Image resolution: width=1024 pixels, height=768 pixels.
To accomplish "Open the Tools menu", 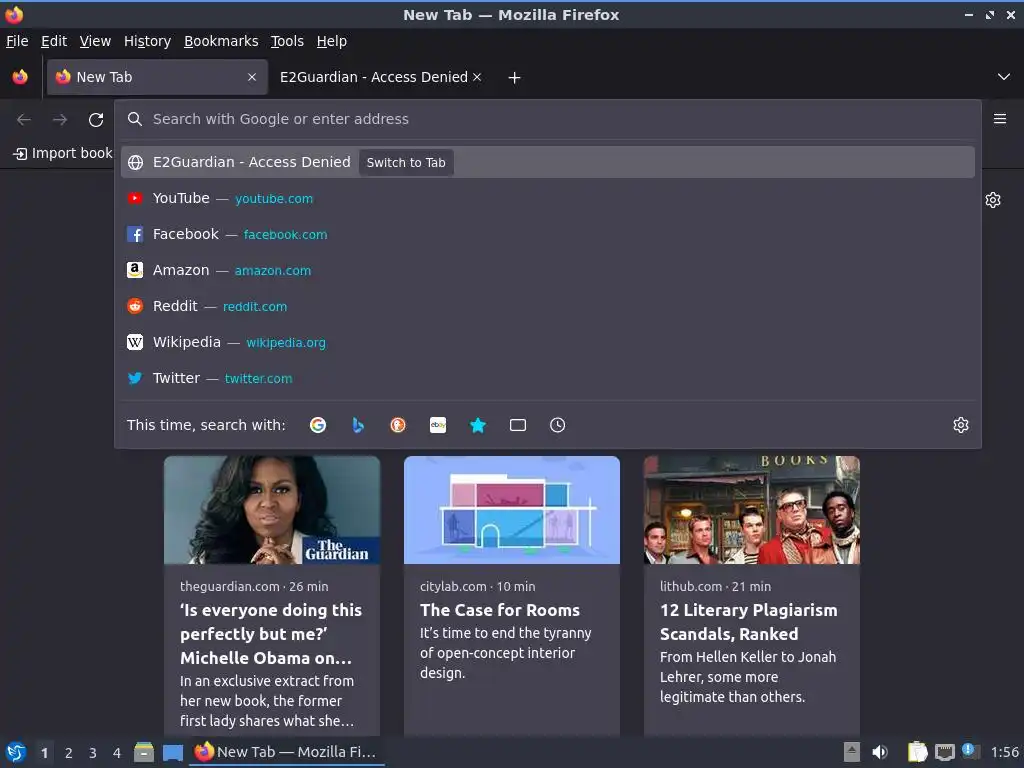I will tap(287, 41).
